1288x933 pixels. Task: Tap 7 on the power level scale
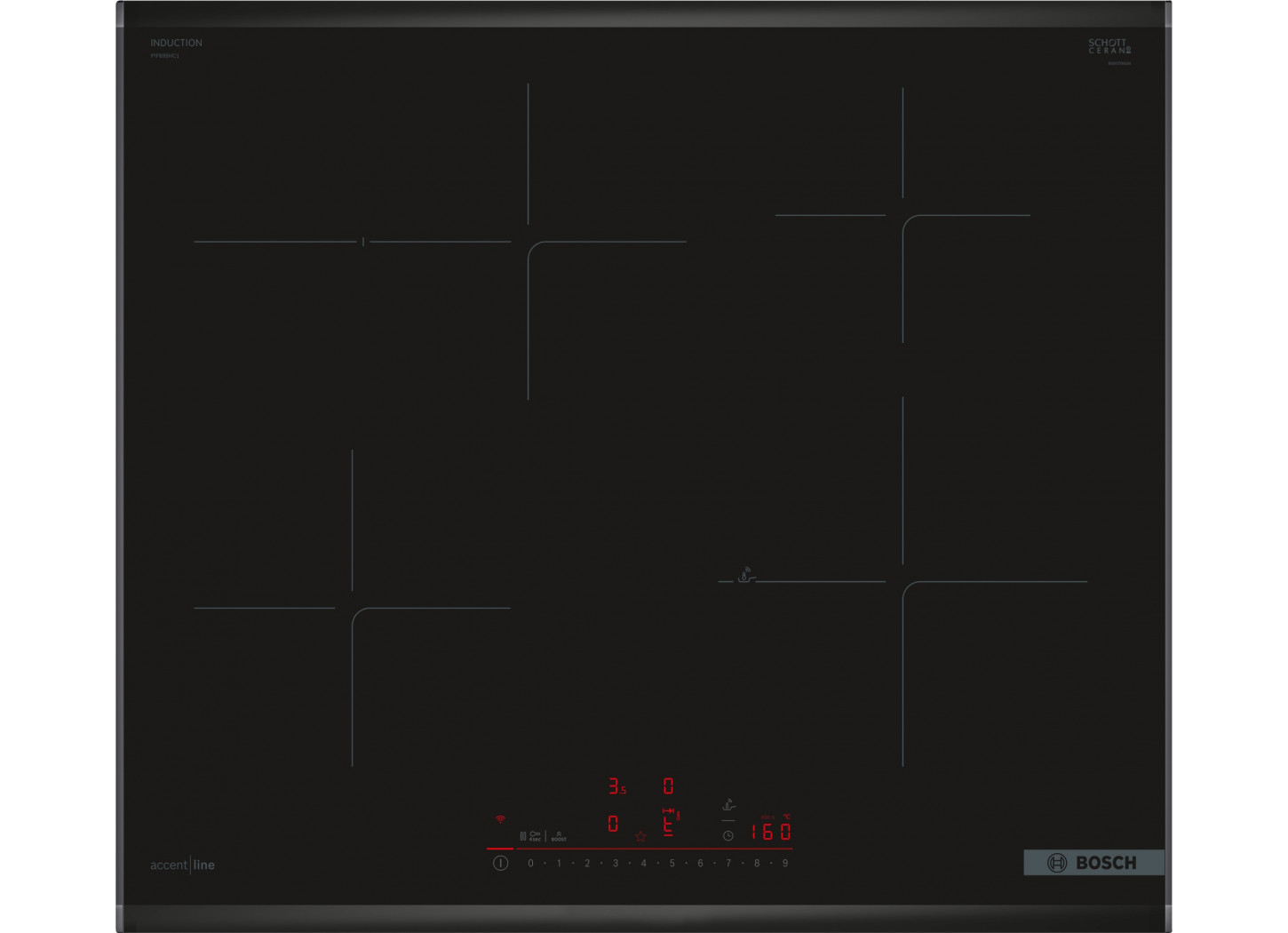pos(728,864)
